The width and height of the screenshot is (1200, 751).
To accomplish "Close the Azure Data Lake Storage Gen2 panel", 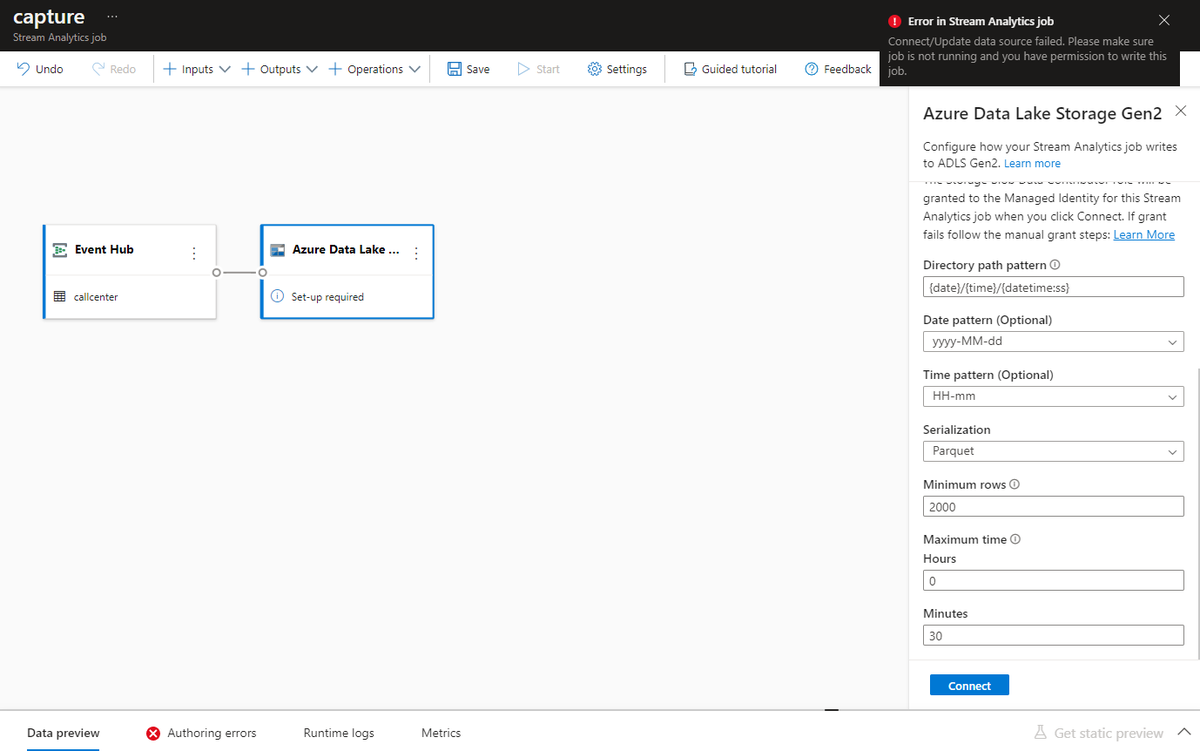I will 1181,110.
